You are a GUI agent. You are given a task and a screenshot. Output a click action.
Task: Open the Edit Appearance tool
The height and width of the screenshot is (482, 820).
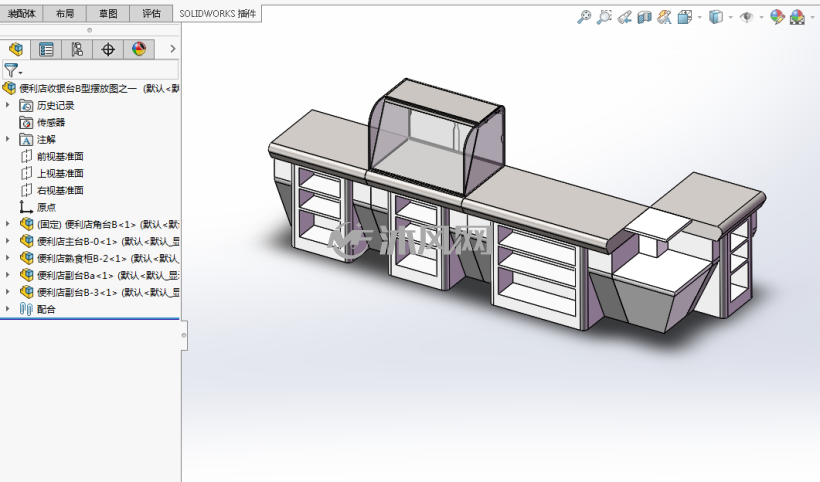click(x=777, y=17)
